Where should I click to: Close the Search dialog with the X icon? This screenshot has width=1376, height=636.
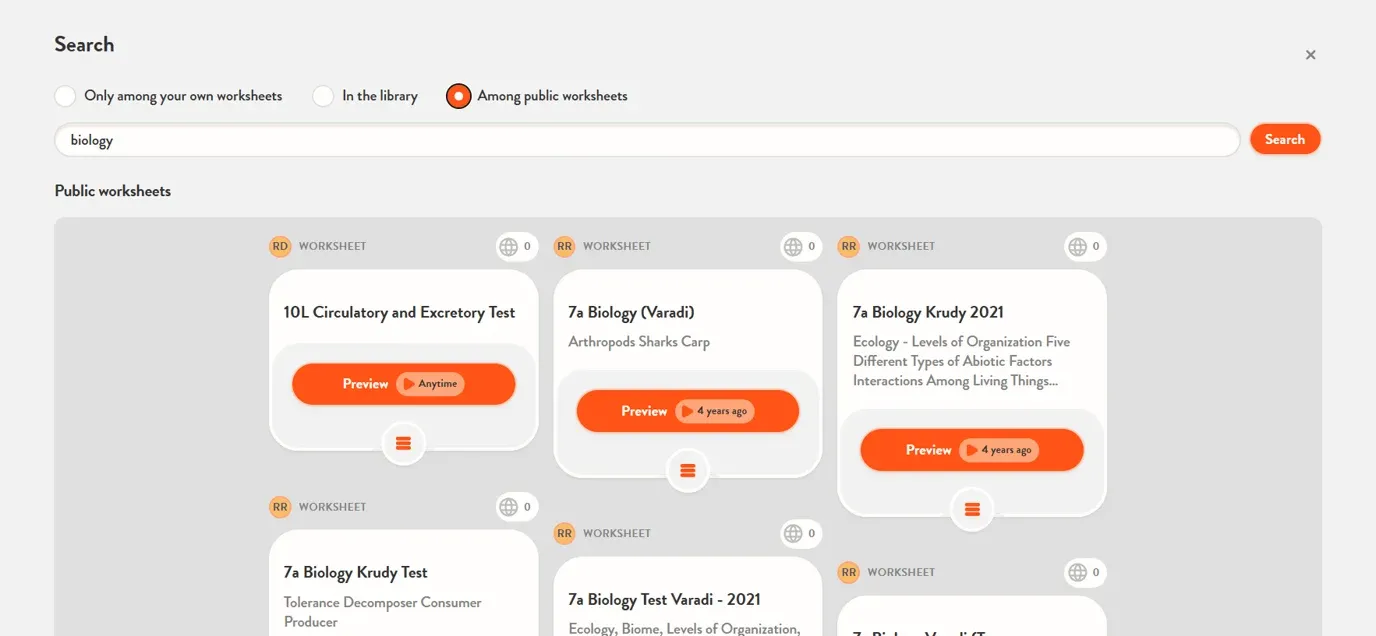1310,55
